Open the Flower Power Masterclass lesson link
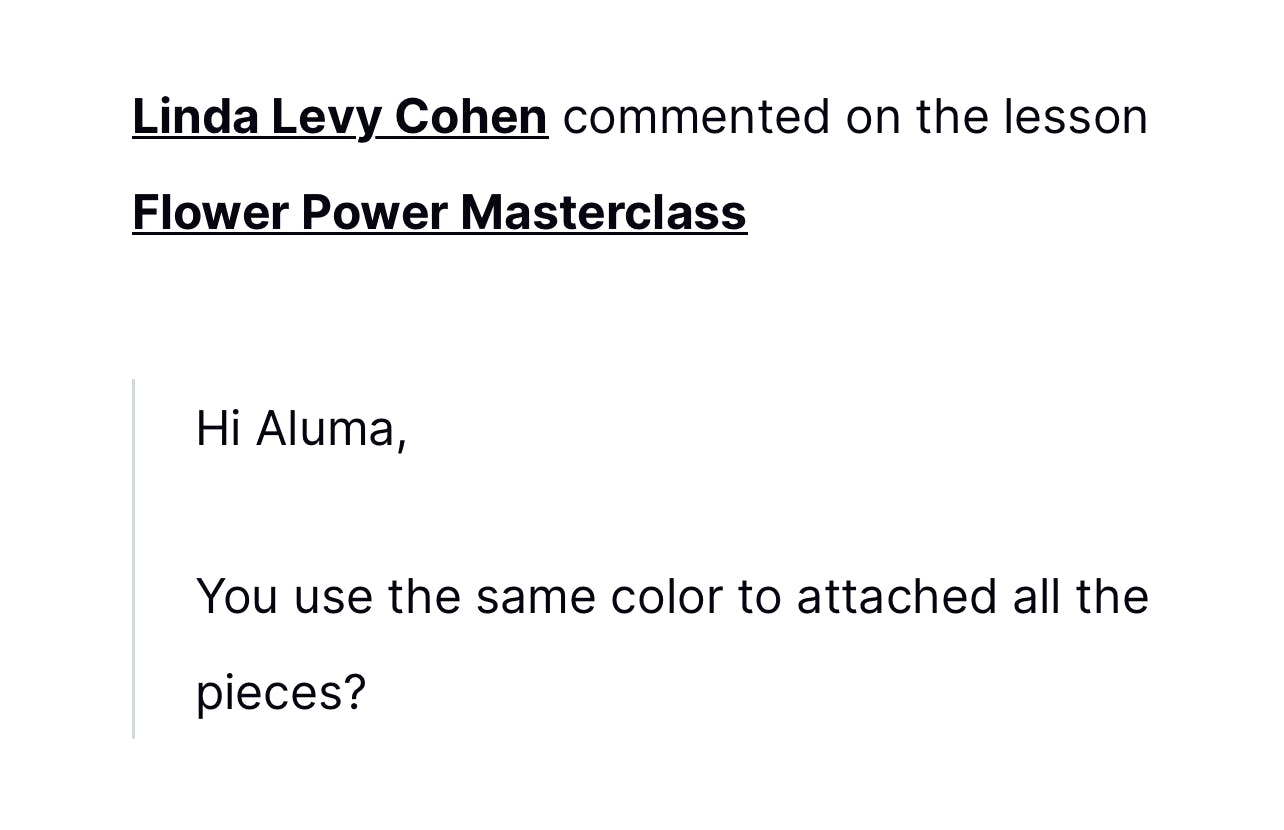Screen dimensions: 1284x830 click(439, 213)
